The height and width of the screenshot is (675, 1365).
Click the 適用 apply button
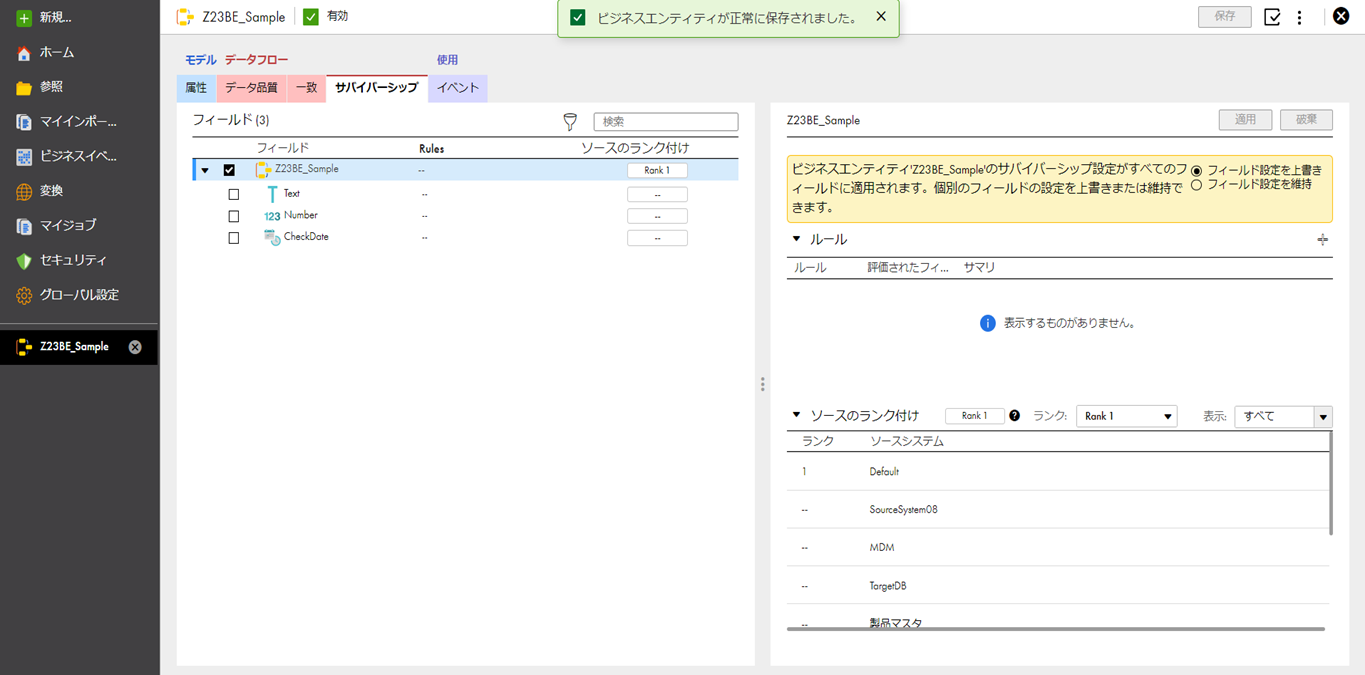click(x=1245, y=119)
